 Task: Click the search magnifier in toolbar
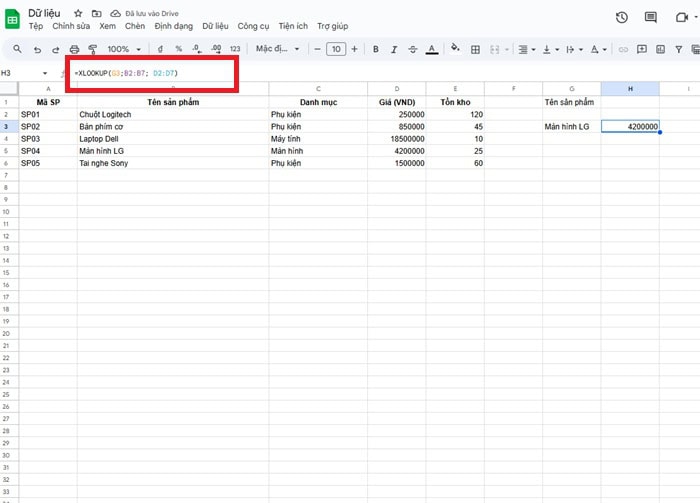[x=17, y=49]
